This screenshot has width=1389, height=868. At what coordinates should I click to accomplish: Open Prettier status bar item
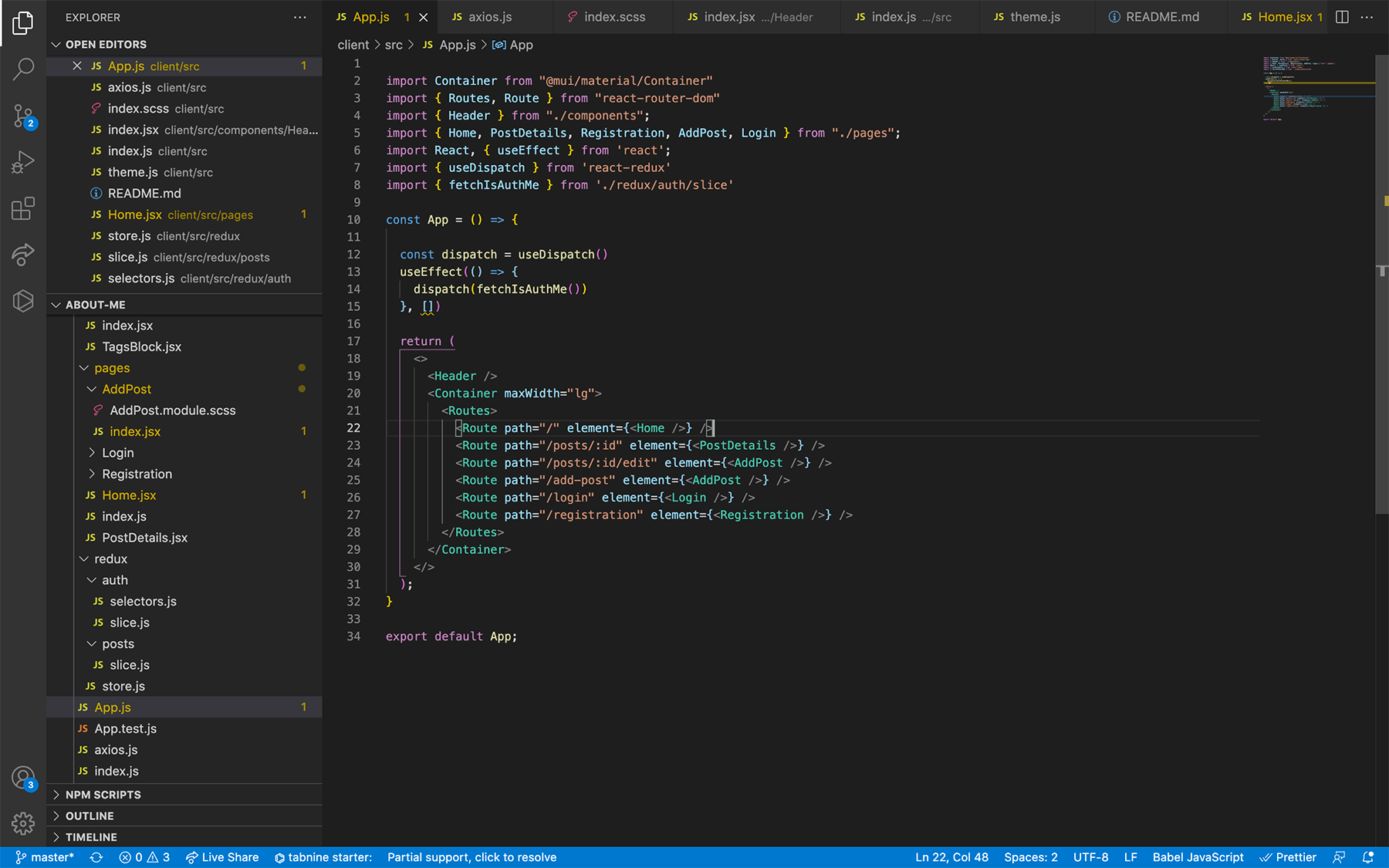tap(1288, 857)
